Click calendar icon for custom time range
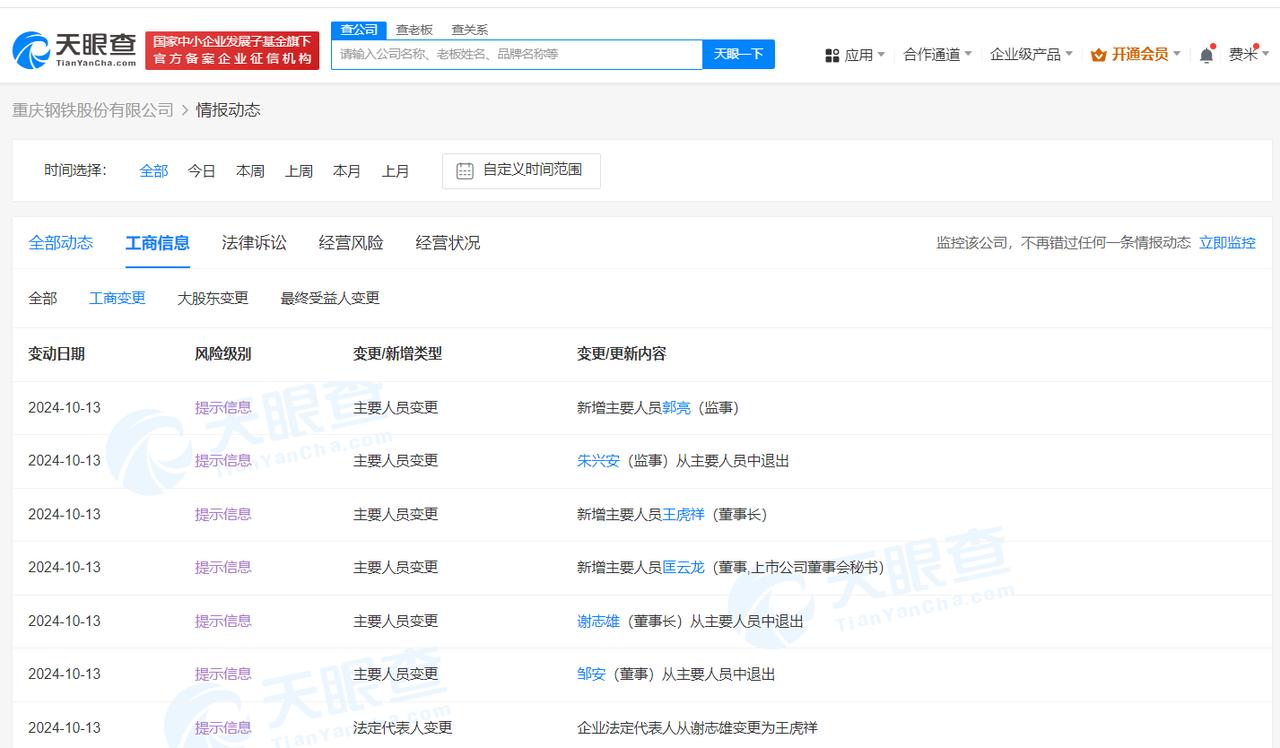Viewport: 1280px width, 748px height. [465, 171]
